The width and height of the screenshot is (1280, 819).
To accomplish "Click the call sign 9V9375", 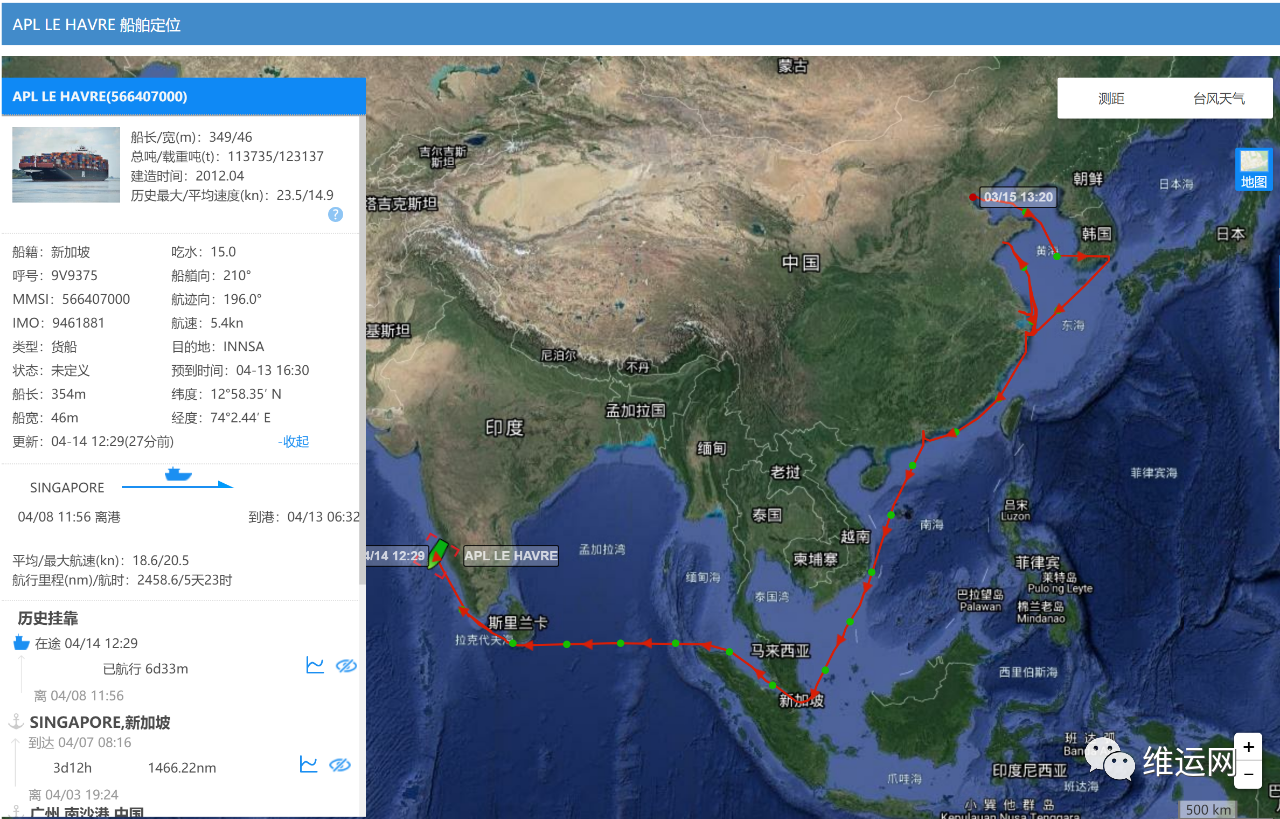I will (74, 275).
